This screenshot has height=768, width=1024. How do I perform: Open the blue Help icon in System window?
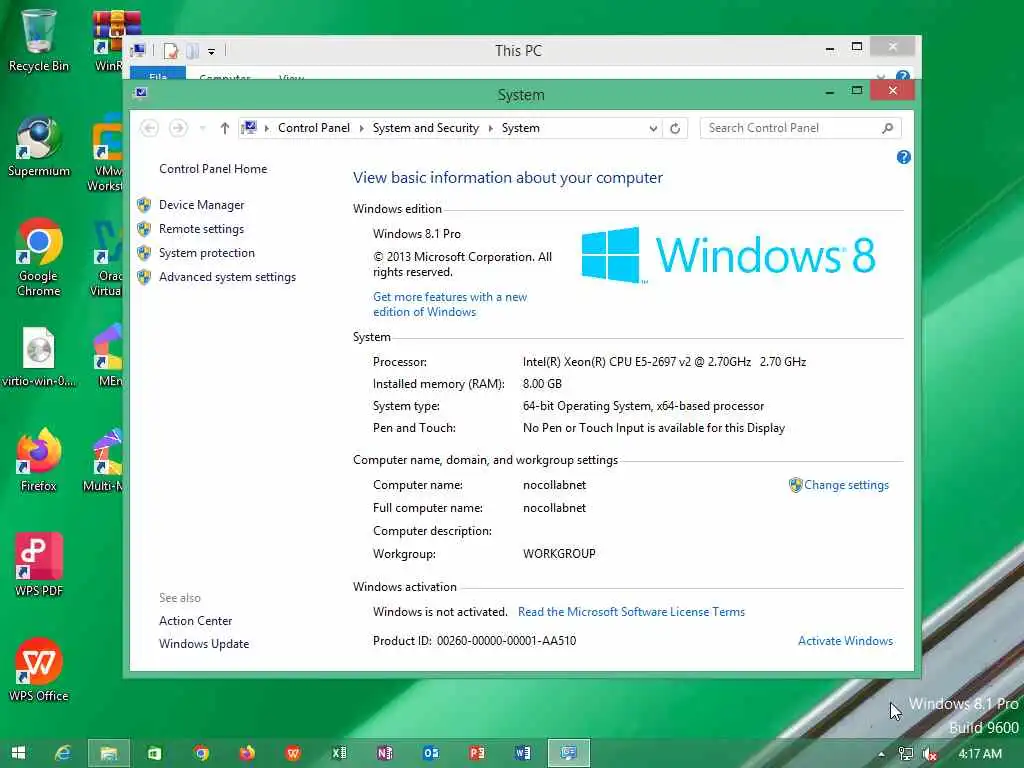(904, 157)
